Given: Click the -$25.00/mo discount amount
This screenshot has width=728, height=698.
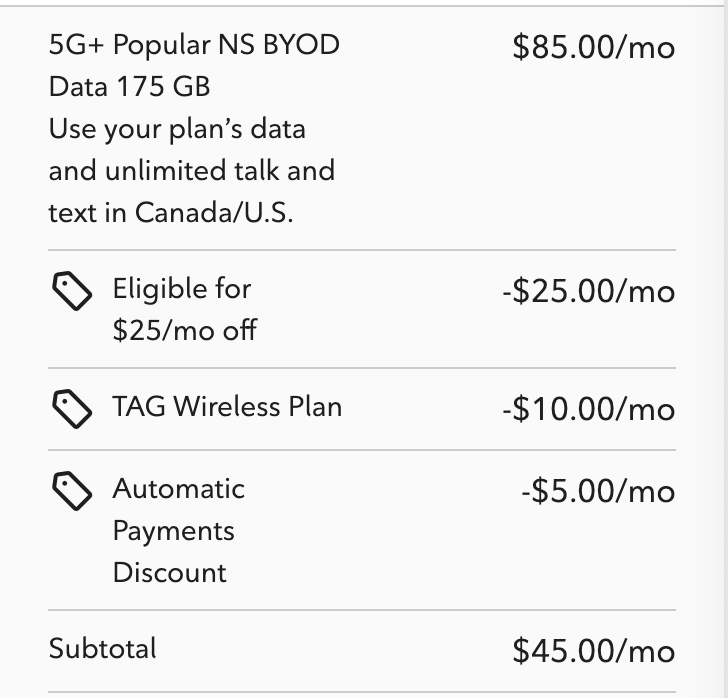Looking at the screenshot, I should [x=588, y=292].
